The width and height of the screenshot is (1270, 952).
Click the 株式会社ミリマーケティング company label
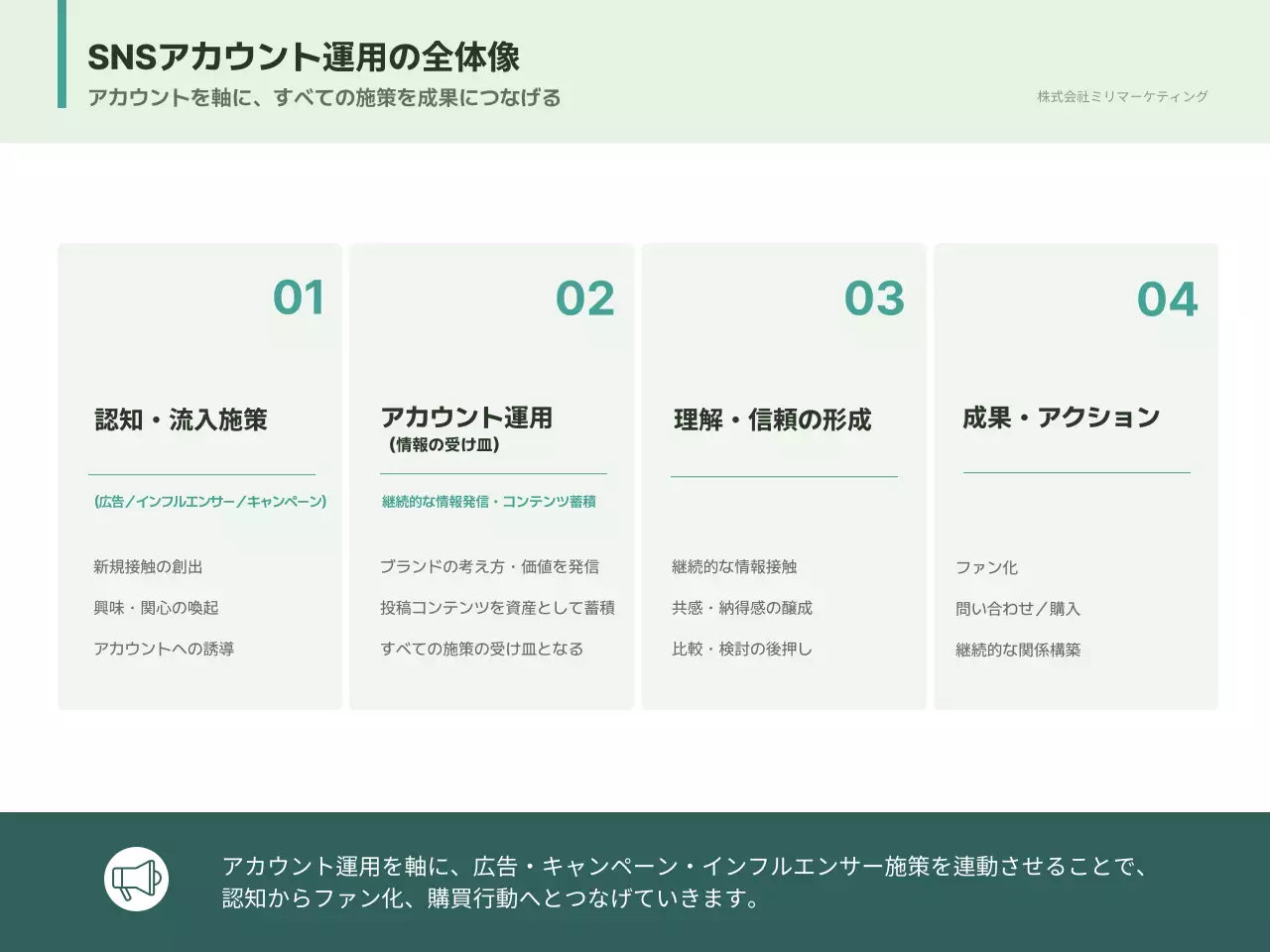(x=1122, y=97)
